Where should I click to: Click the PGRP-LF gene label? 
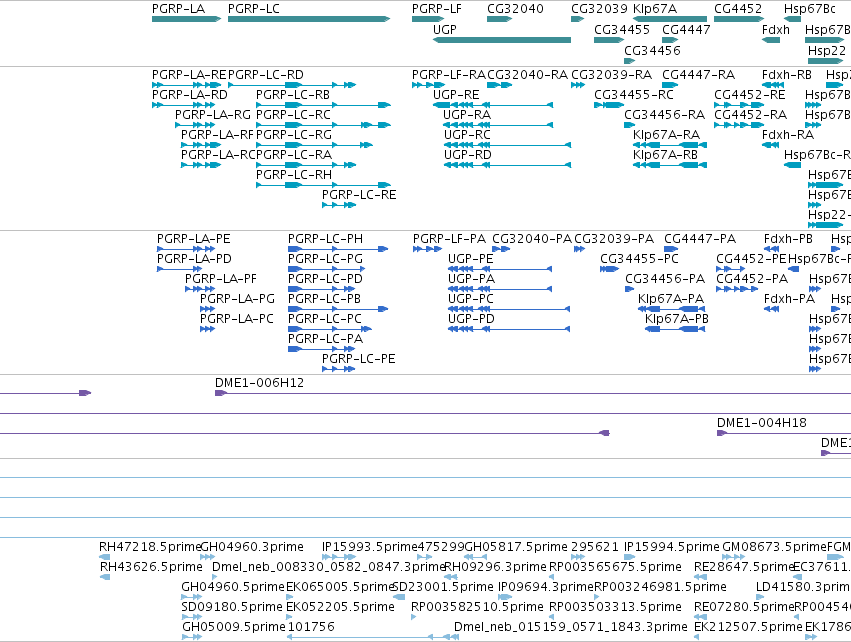click(x=436, y=9)
